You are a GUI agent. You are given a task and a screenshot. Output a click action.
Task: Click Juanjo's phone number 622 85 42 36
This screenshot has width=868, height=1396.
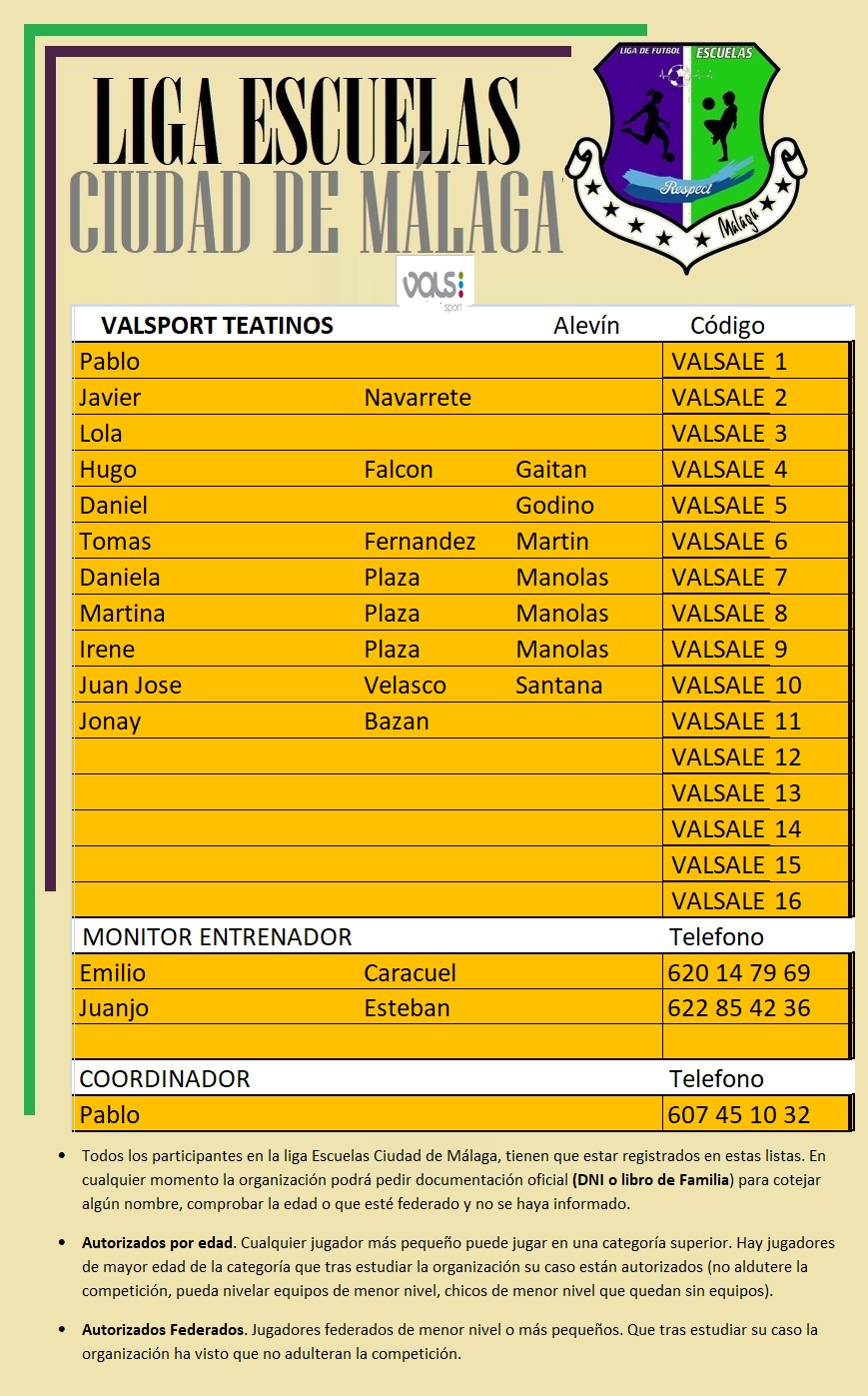[x=738, y=1008]
